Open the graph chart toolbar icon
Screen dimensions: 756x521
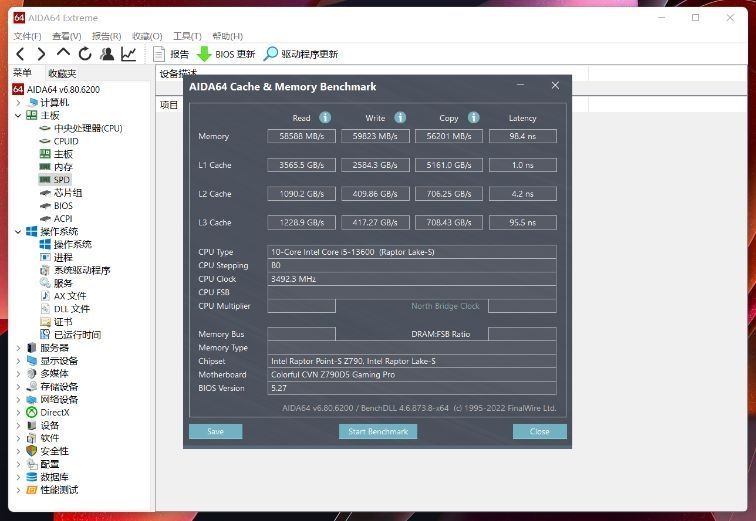[129, 54]
